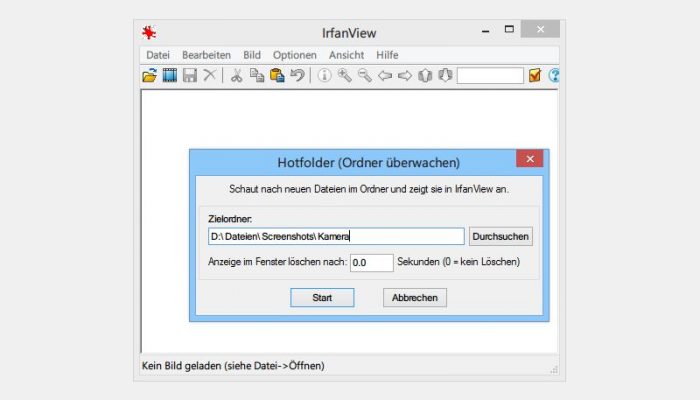This screenshot has width=700, height=400.
Task: Show image information icon
Action: click(x=325, y=75)
